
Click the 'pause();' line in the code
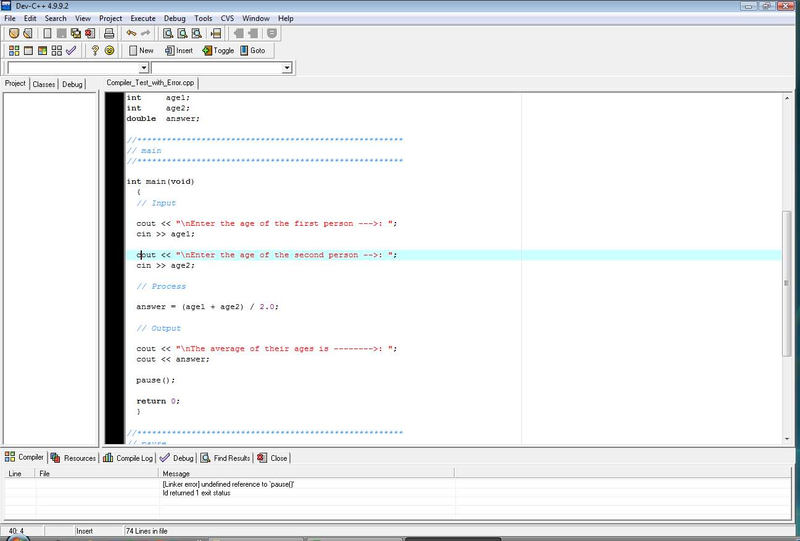[156, 380]
